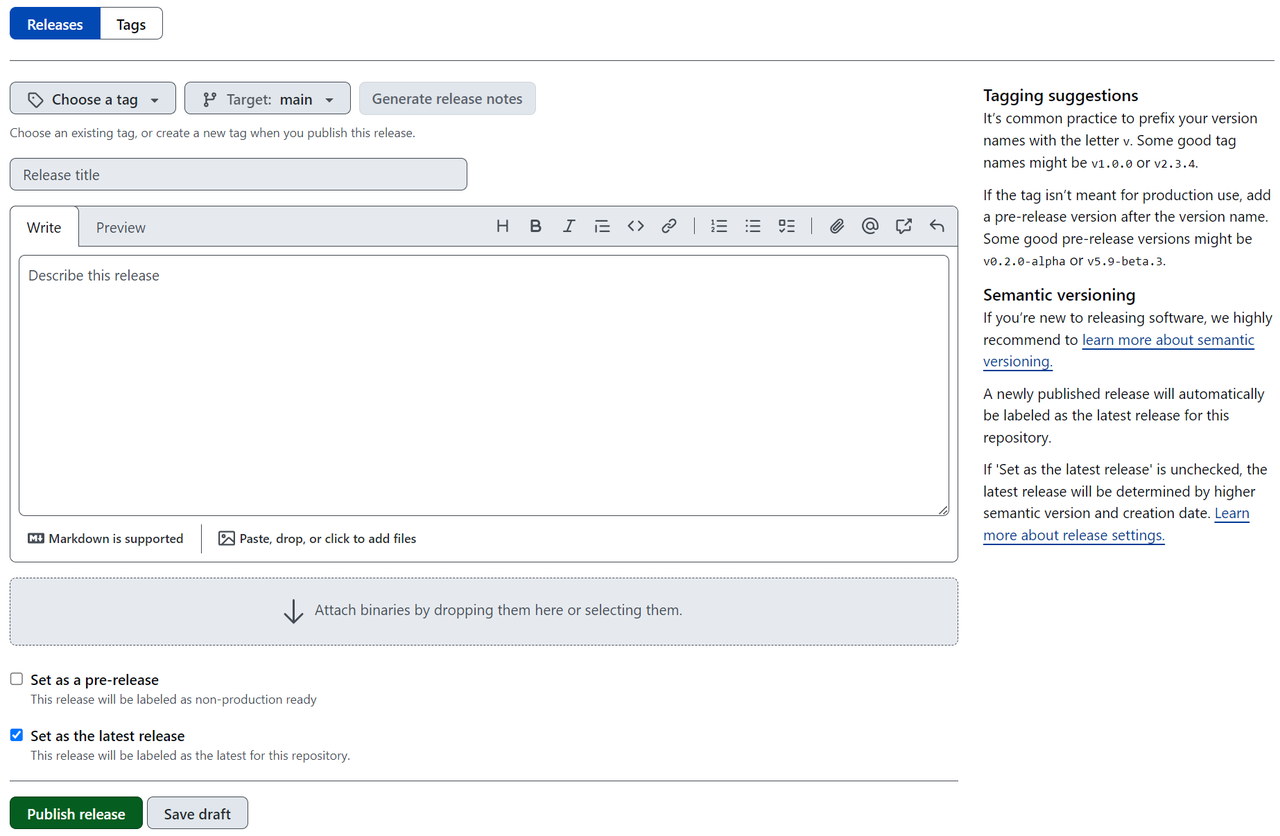
Task: Insert code formatting with the angle brackets icon
Action: pos(636,226)
